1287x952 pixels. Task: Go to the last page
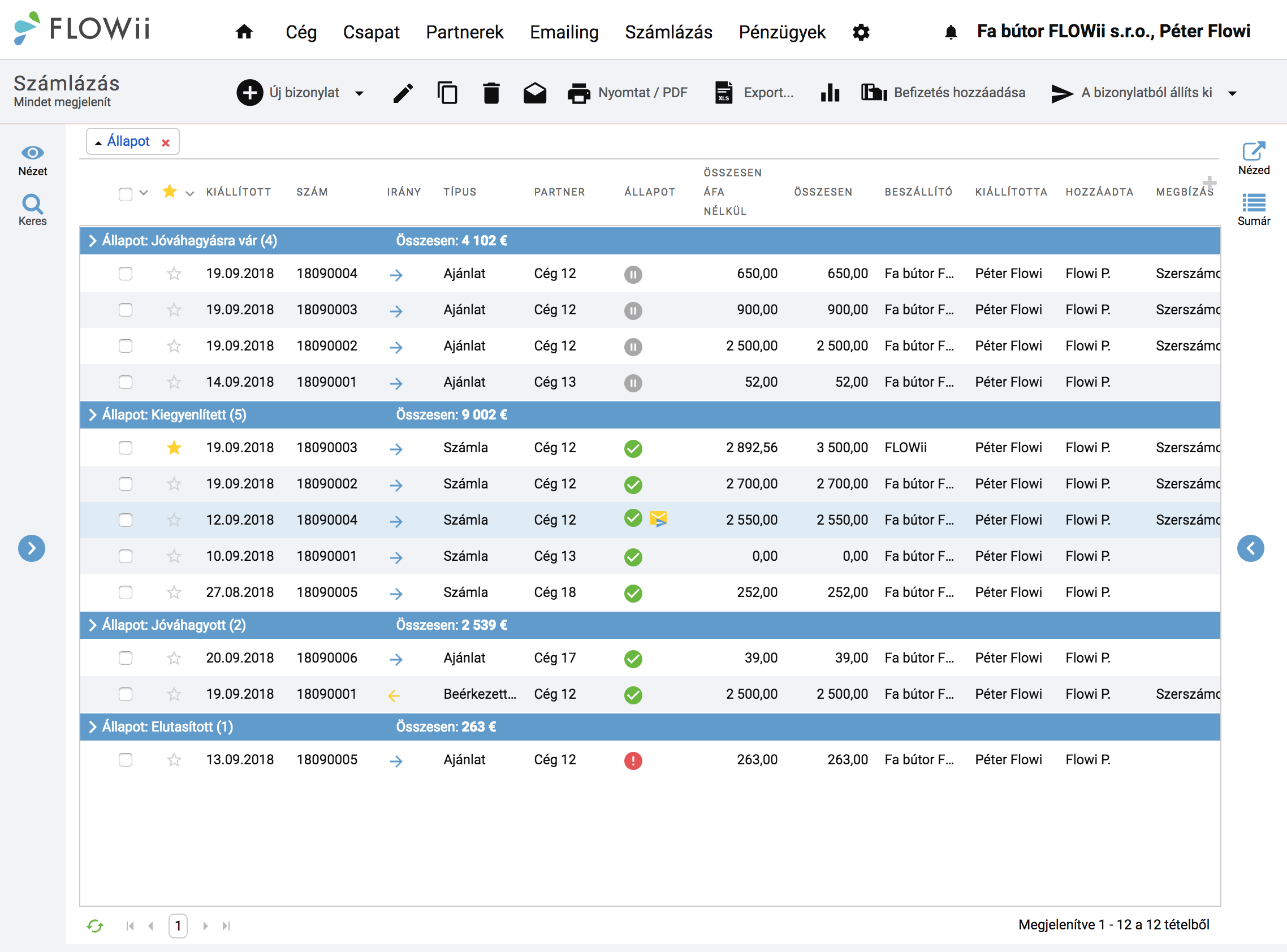pos(226,925)
